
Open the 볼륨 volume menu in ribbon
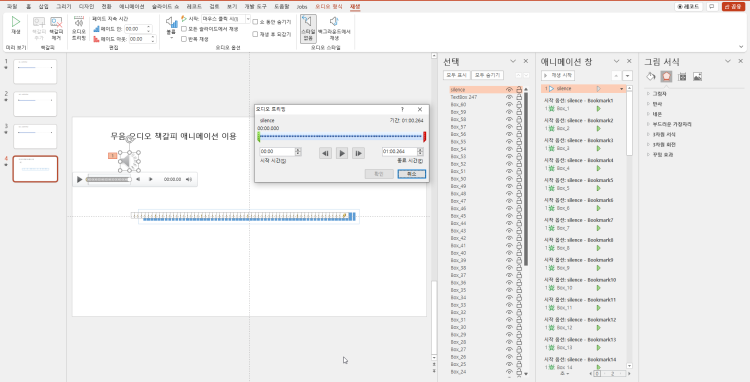coord(171,27)
